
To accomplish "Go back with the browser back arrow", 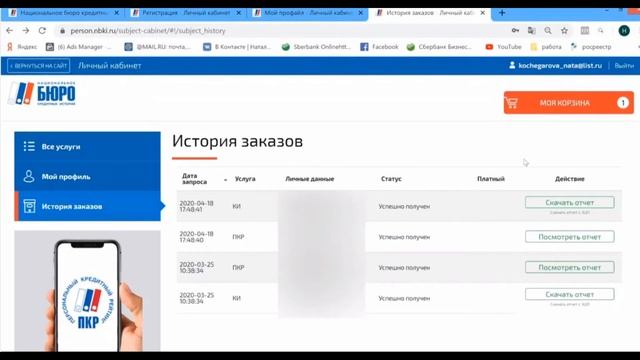I will (9, 31).
